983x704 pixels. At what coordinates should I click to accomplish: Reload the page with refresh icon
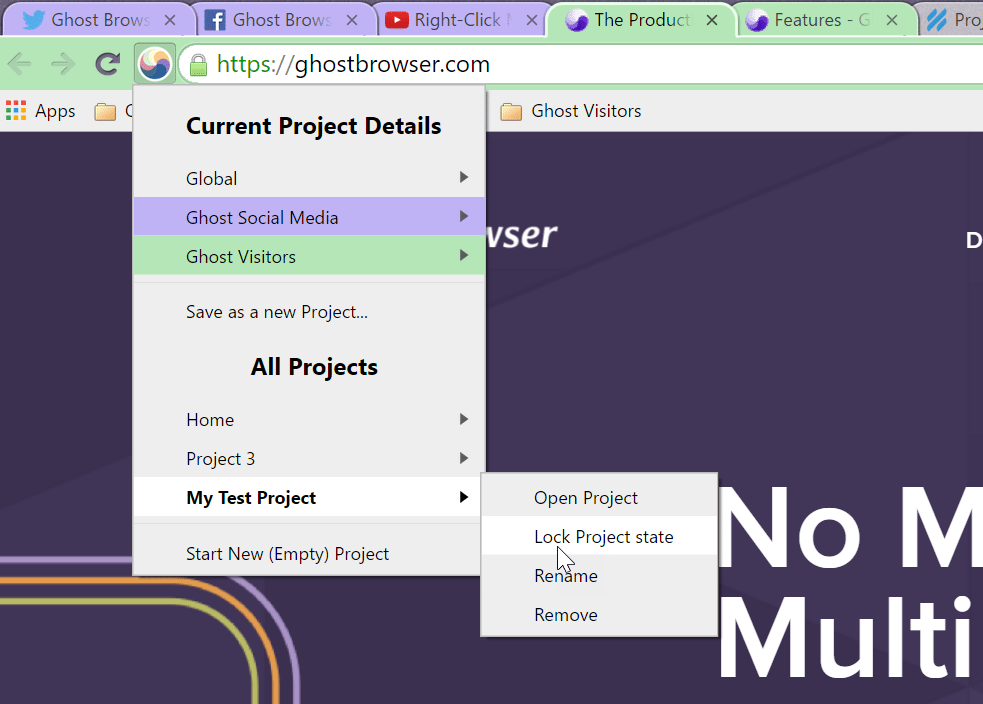107,63
